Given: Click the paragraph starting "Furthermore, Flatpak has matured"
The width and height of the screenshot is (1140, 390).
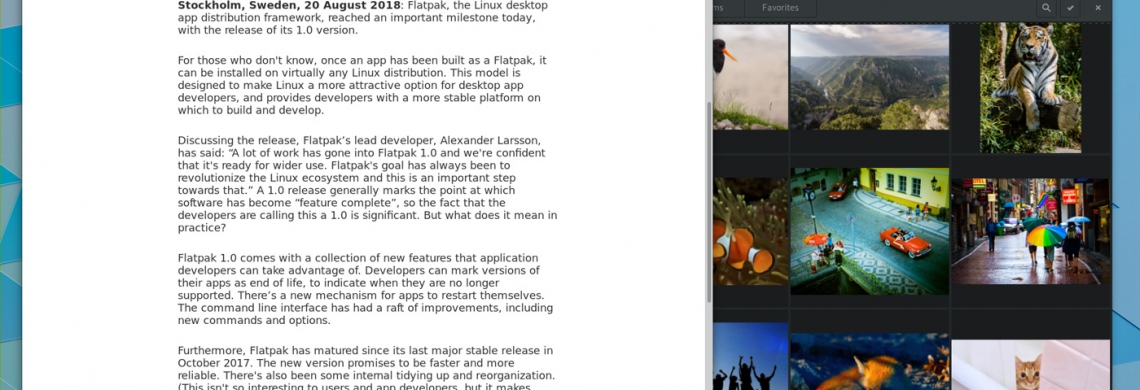Looking at the screenshot, I should pos(366,367).
